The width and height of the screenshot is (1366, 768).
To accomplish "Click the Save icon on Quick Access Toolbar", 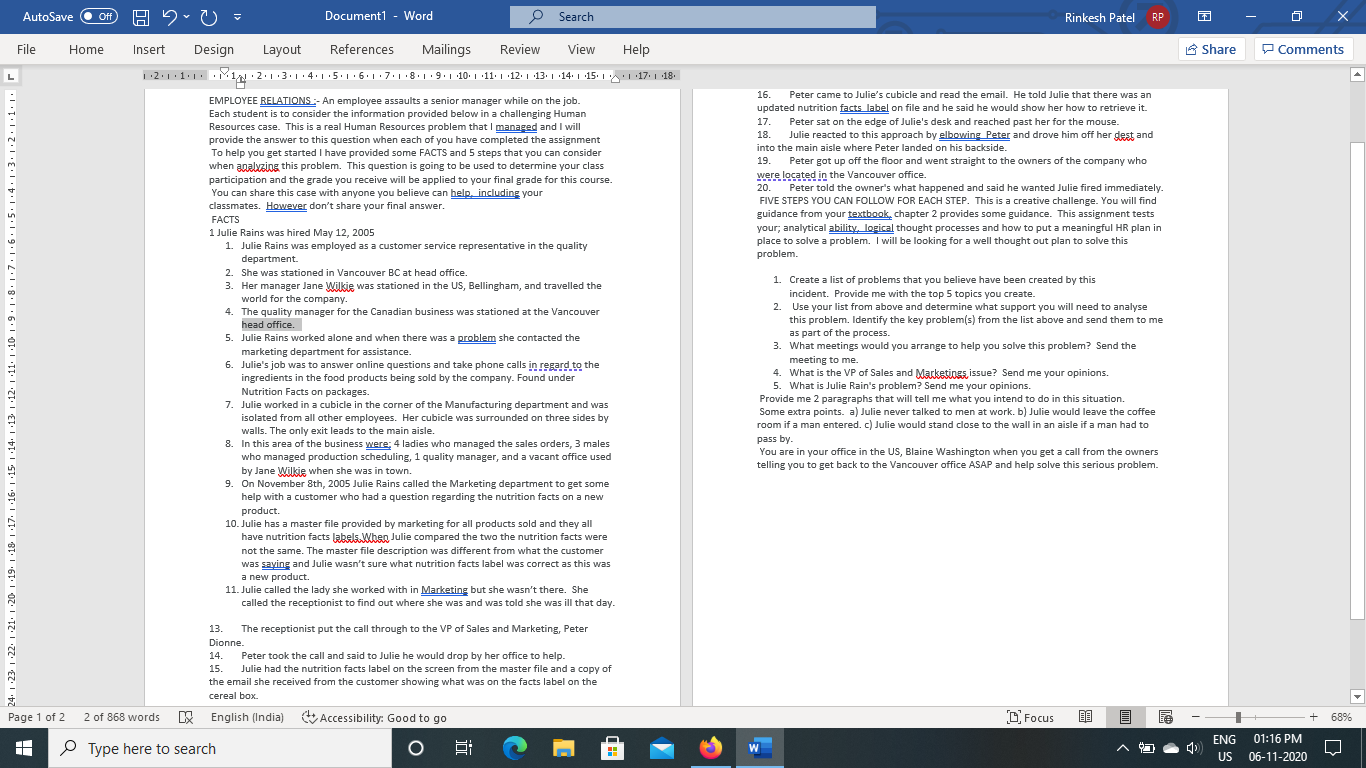I will 139,16.
